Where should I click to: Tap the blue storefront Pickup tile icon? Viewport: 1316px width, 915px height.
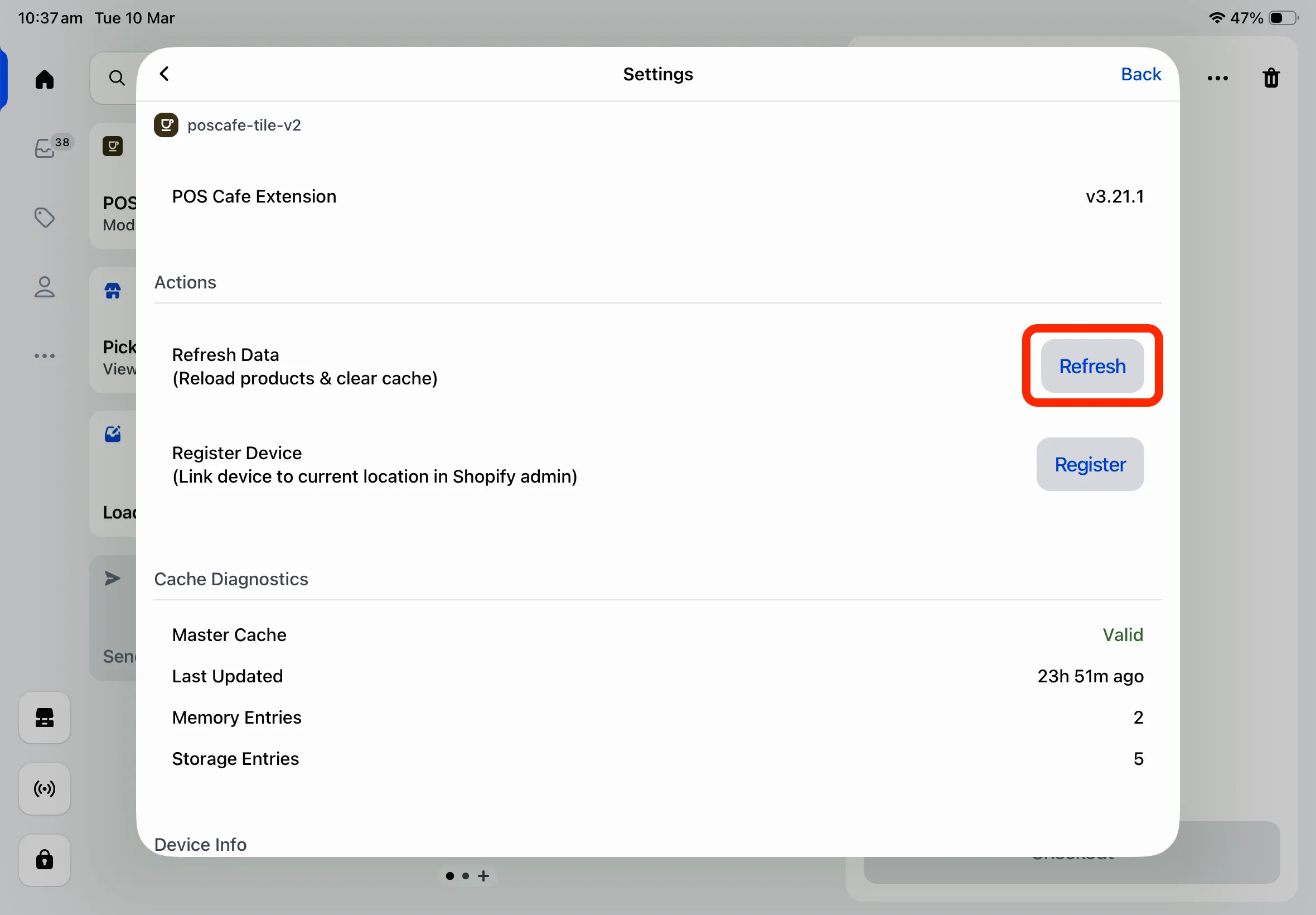coord(113,291)
